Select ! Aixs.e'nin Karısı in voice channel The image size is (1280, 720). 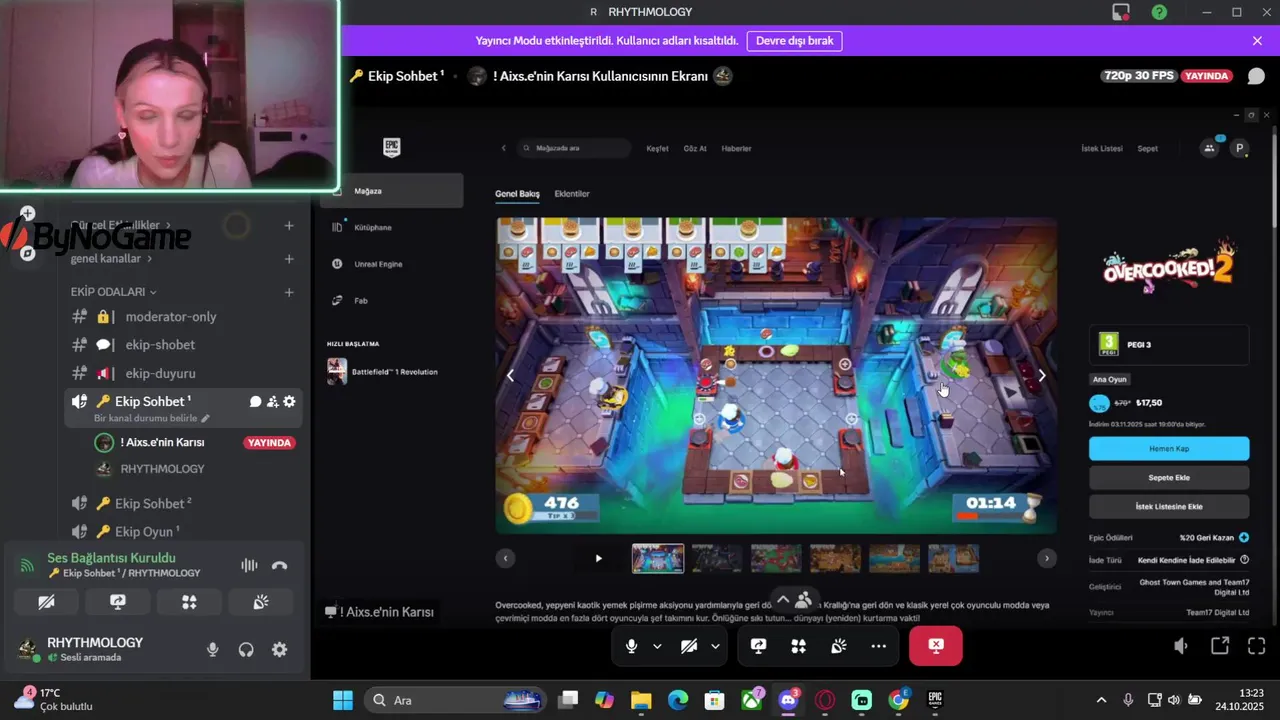162,442
